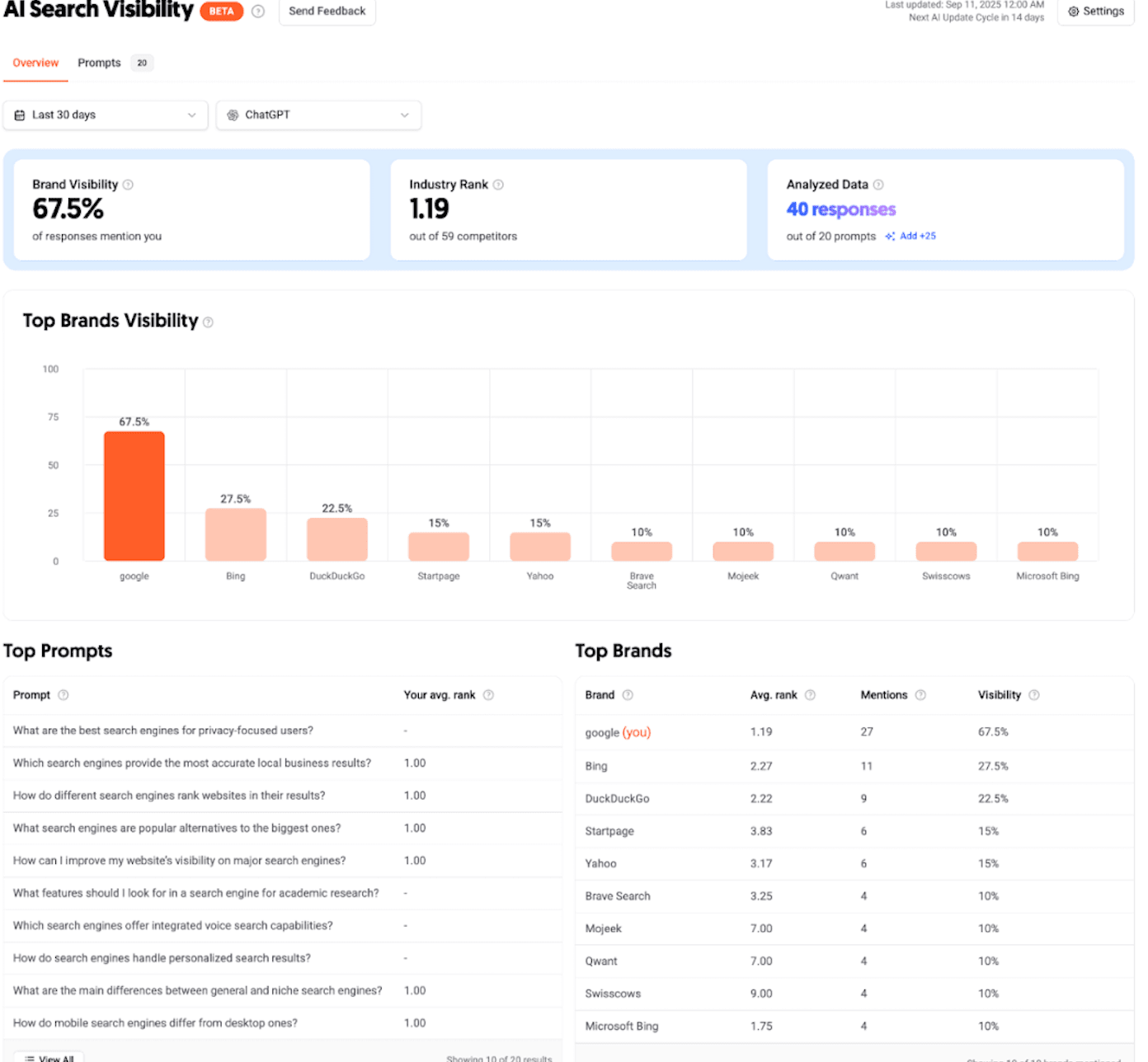Click the info icon beside Top Brands Visibility
This screenshot has height=1062, width=1148.
tap(208, 322)
